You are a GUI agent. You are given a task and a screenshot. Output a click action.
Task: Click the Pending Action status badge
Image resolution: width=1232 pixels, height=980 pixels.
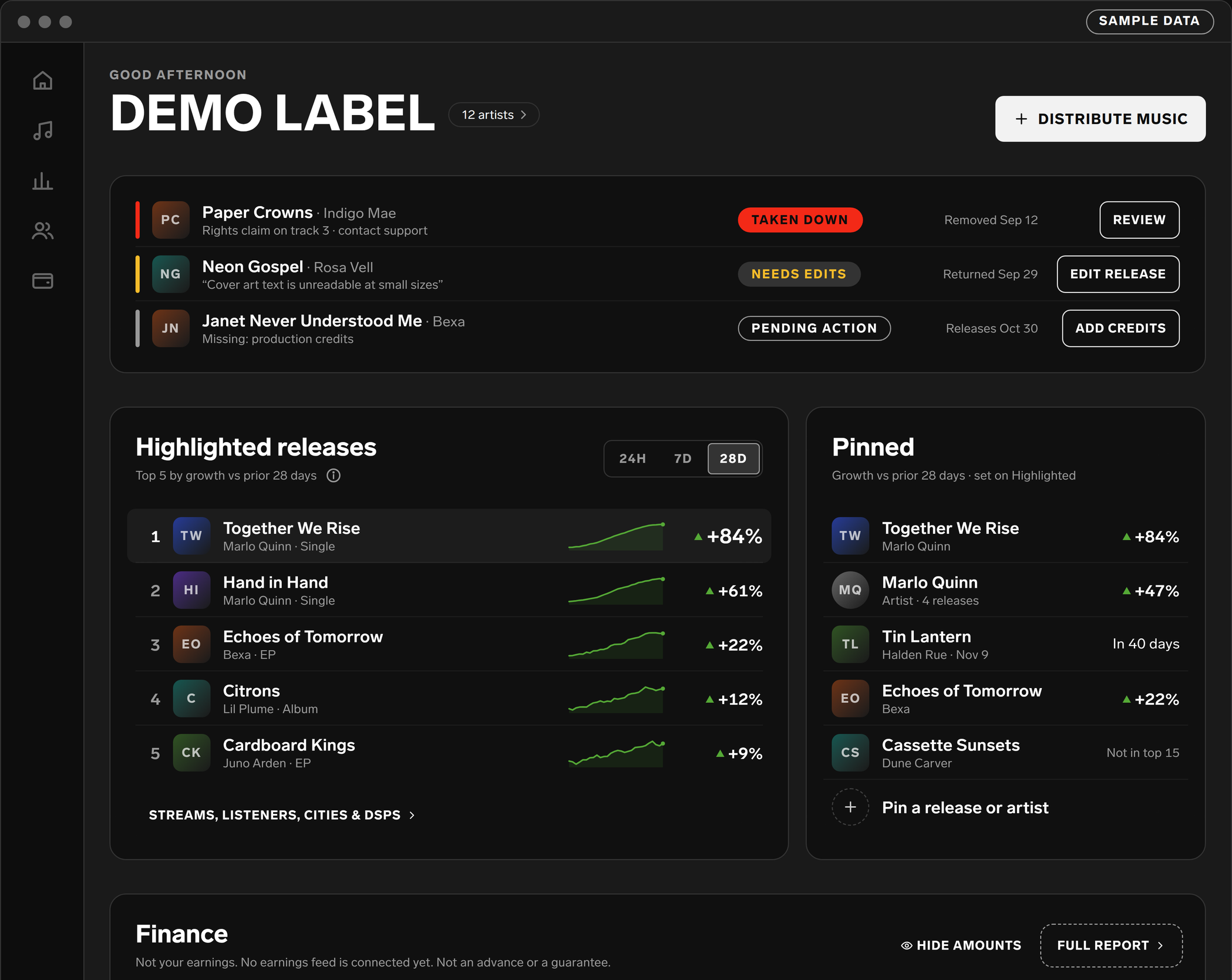[x=814, y=328]
